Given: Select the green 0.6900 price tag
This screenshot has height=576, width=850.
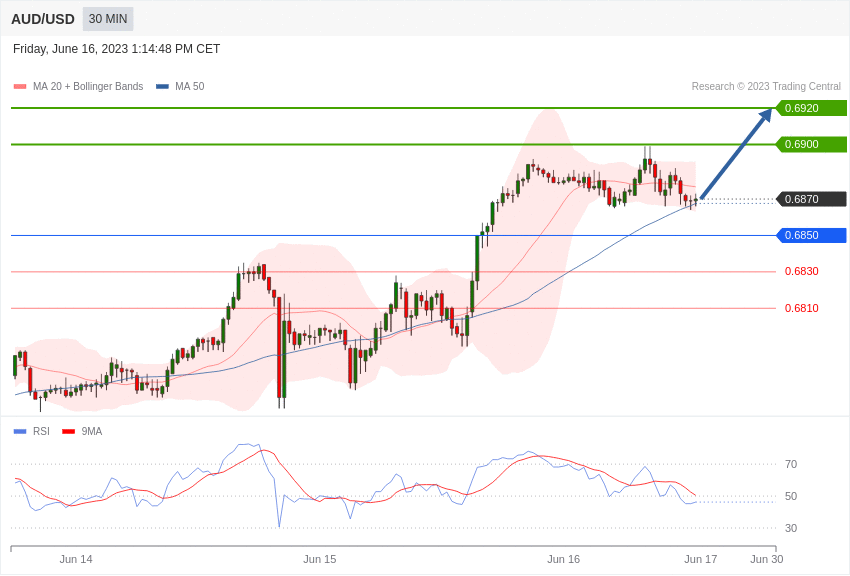Looking at the screenshot, I should tap(811, 144).
